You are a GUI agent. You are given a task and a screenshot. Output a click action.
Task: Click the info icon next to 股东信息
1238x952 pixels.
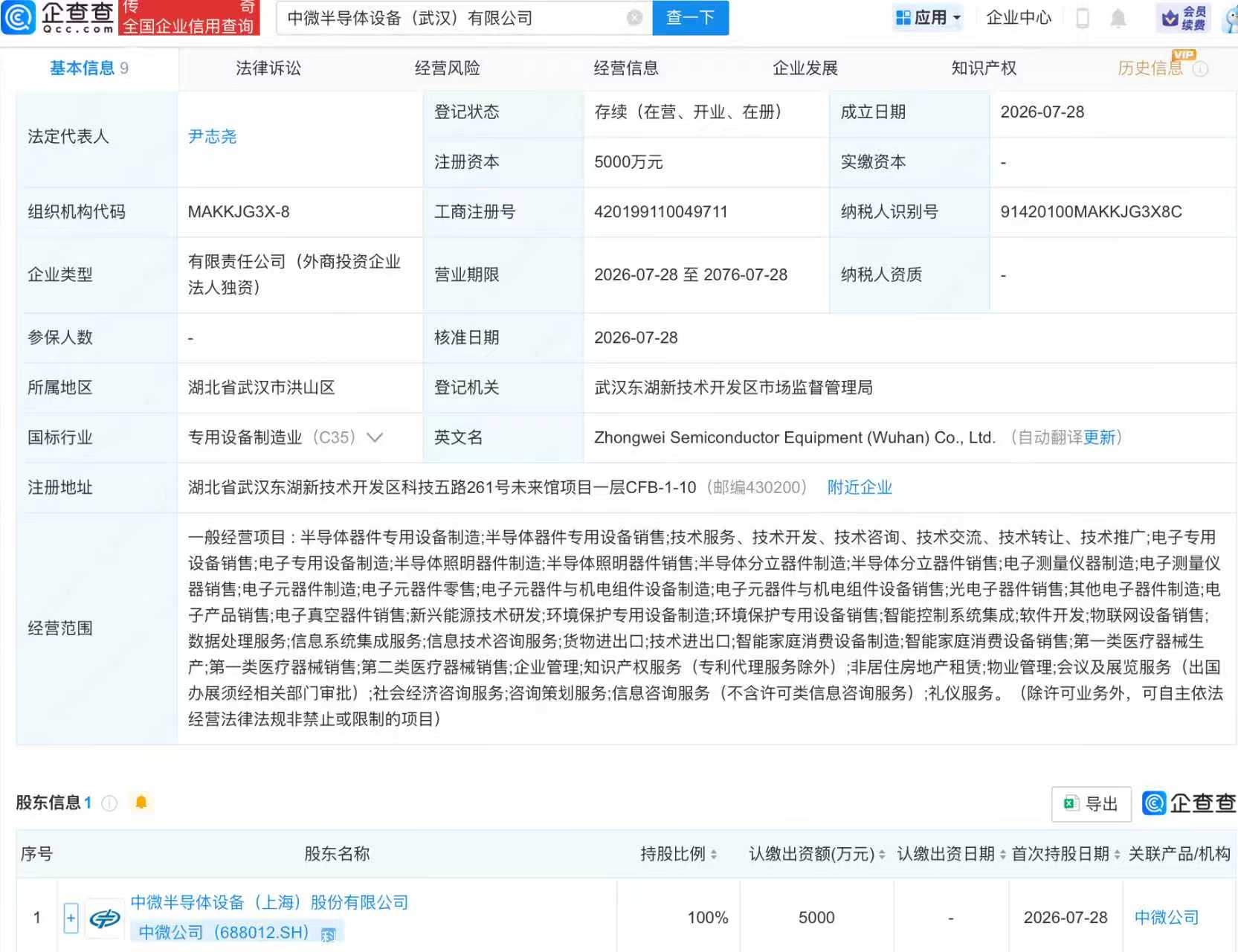109,803
